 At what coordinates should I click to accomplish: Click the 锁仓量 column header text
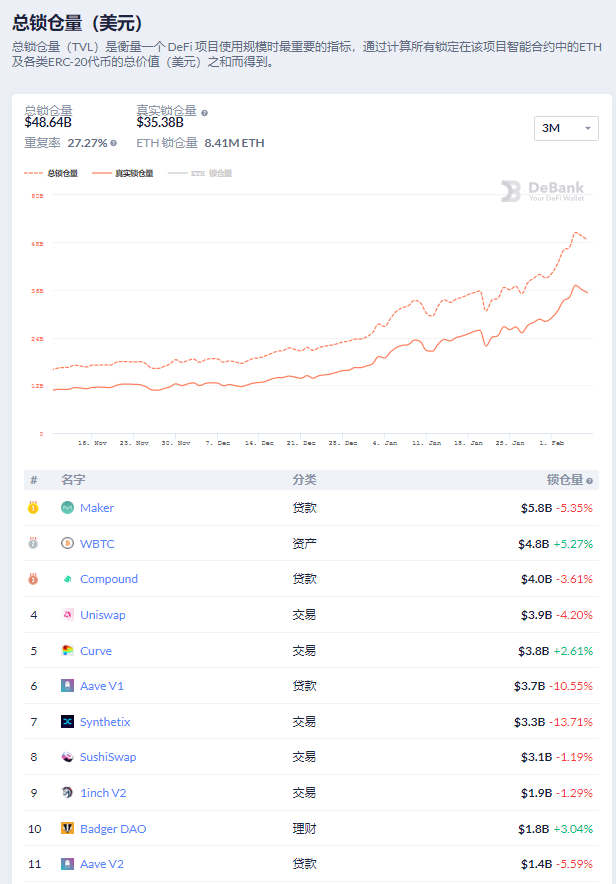(x=565, y=480)
